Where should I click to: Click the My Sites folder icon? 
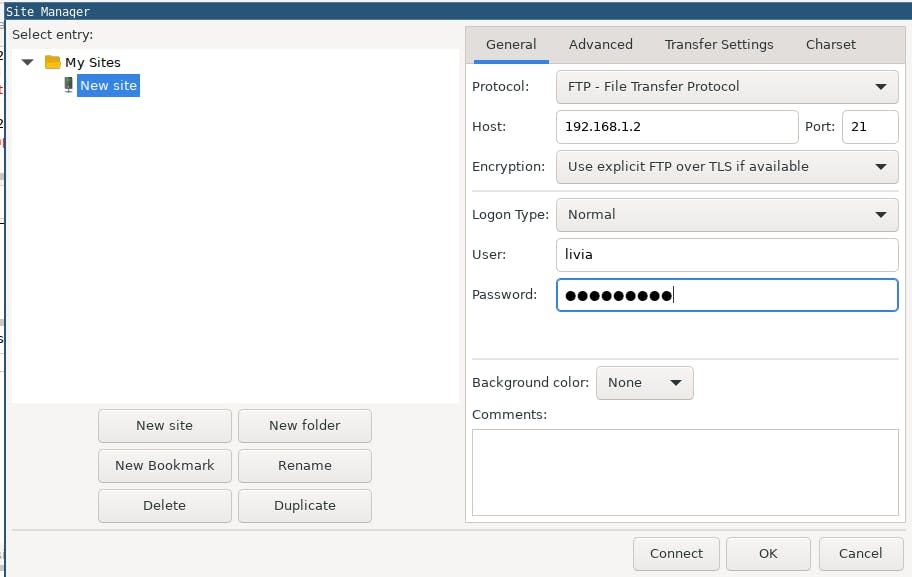coord(54,62)
